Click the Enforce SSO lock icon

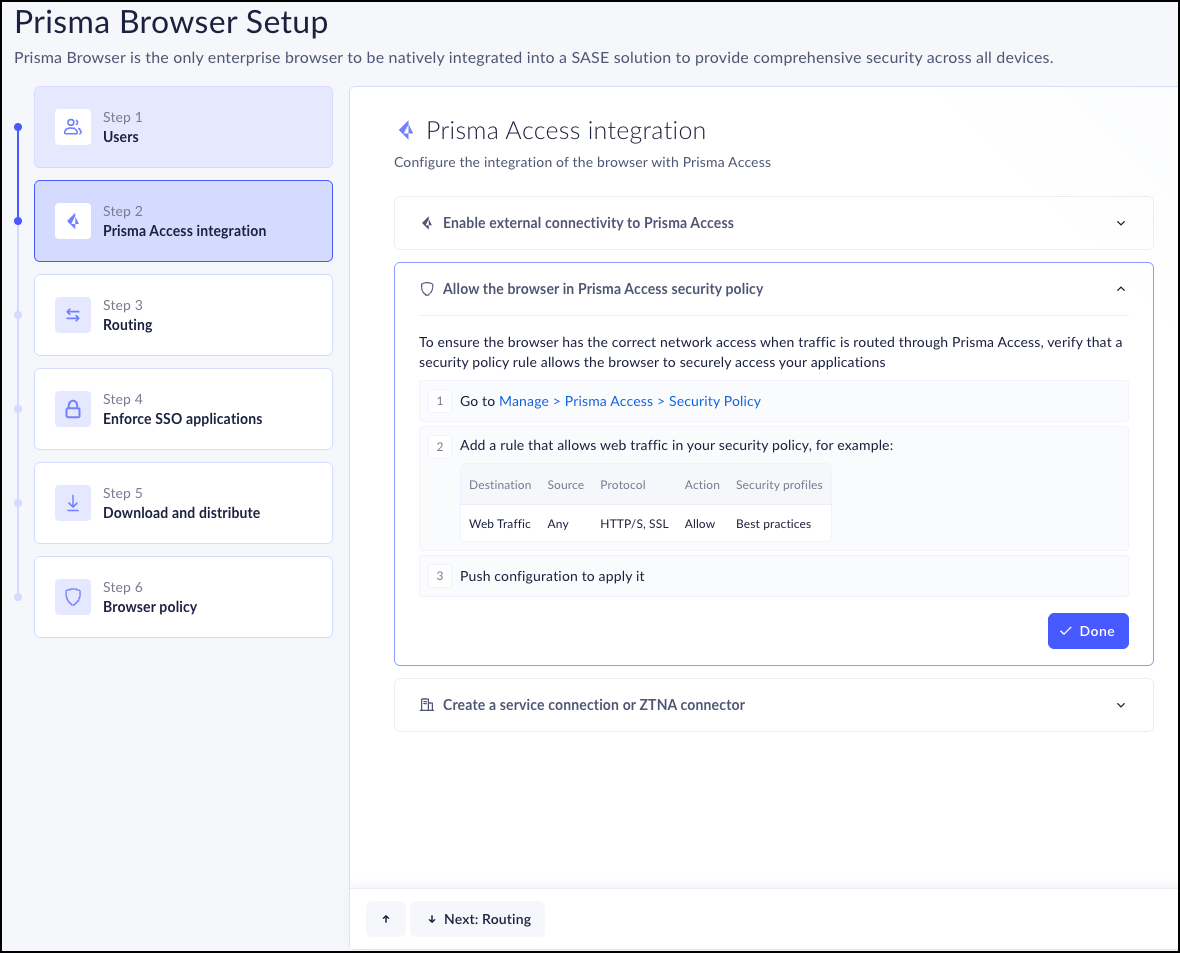tap(73, 409)
